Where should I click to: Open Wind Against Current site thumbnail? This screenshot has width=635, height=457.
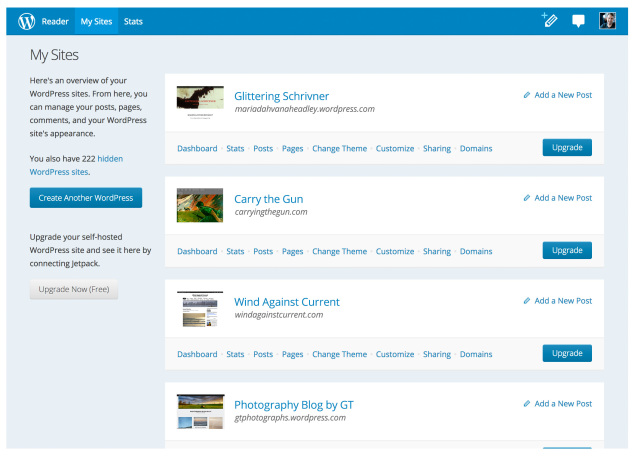pyautogui.click(x=200, y=309)
